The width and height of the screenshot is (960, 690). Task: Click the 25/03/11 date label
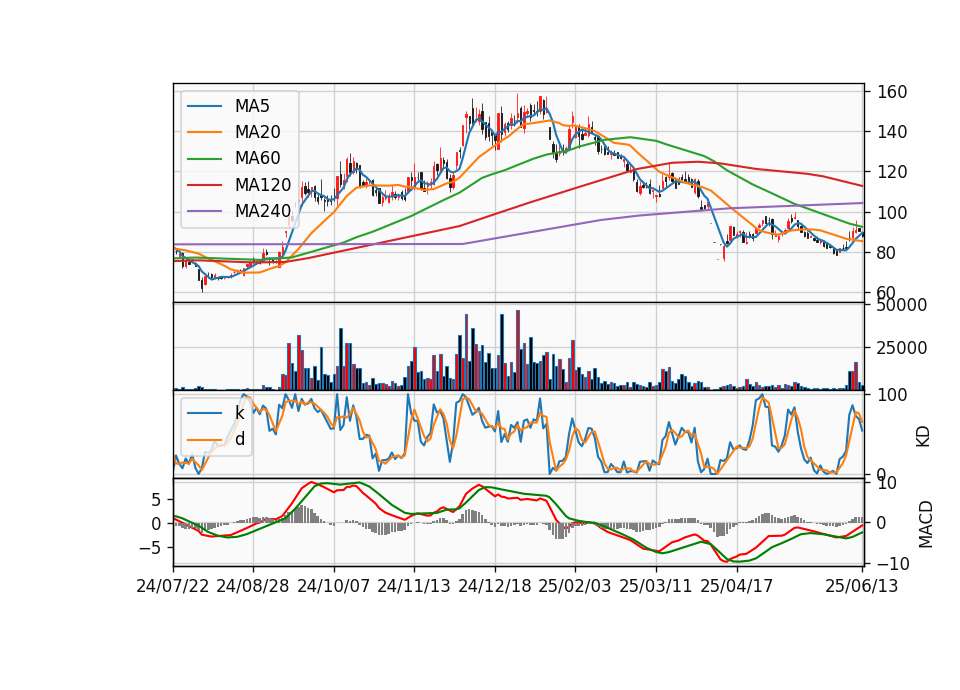pyautogui.click(x=656, y=586)
